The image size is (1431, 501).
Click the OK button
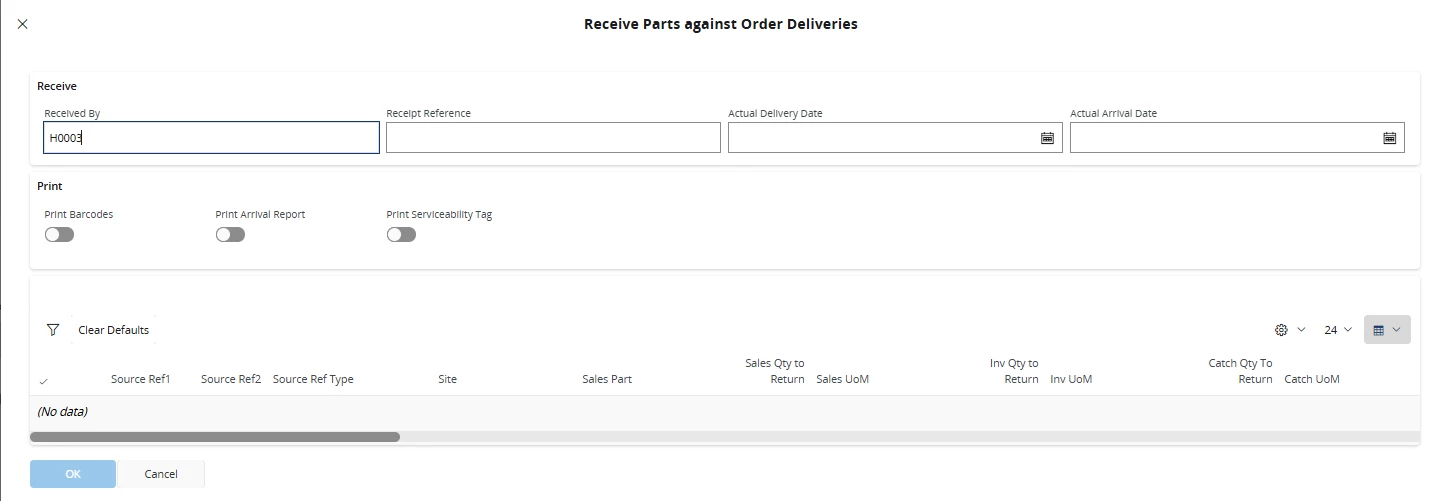coord(73,474)
